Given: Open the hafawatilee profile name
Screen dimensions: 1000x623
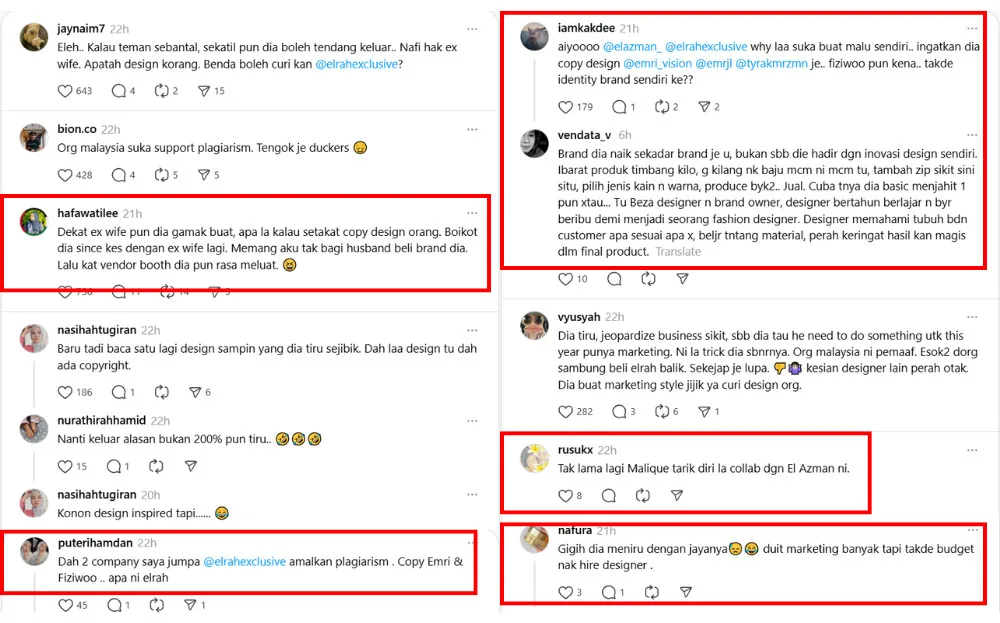Looking at the screenshot, I should coord(87,213).
